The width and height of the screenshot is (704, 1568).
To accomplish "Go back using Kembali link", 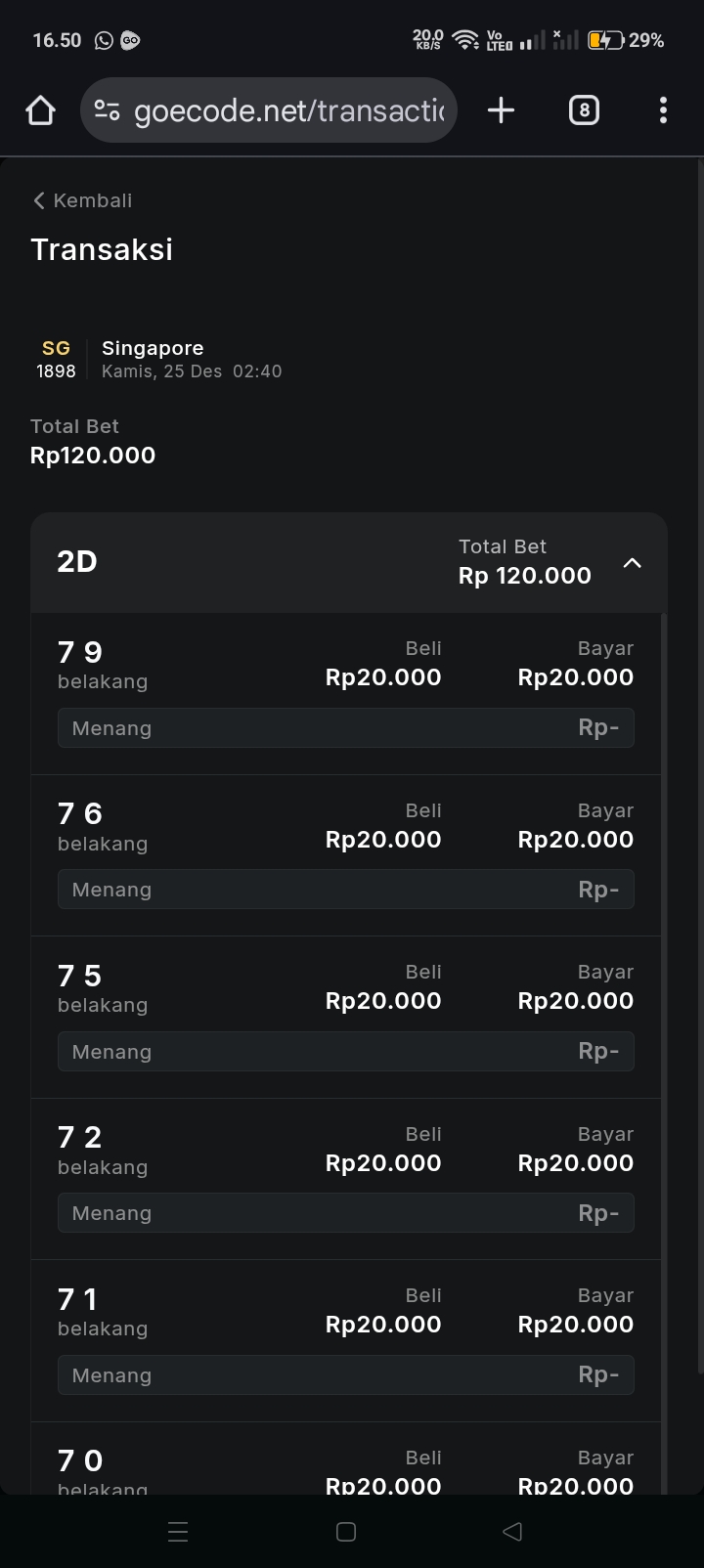I will (x=83, y=200).
